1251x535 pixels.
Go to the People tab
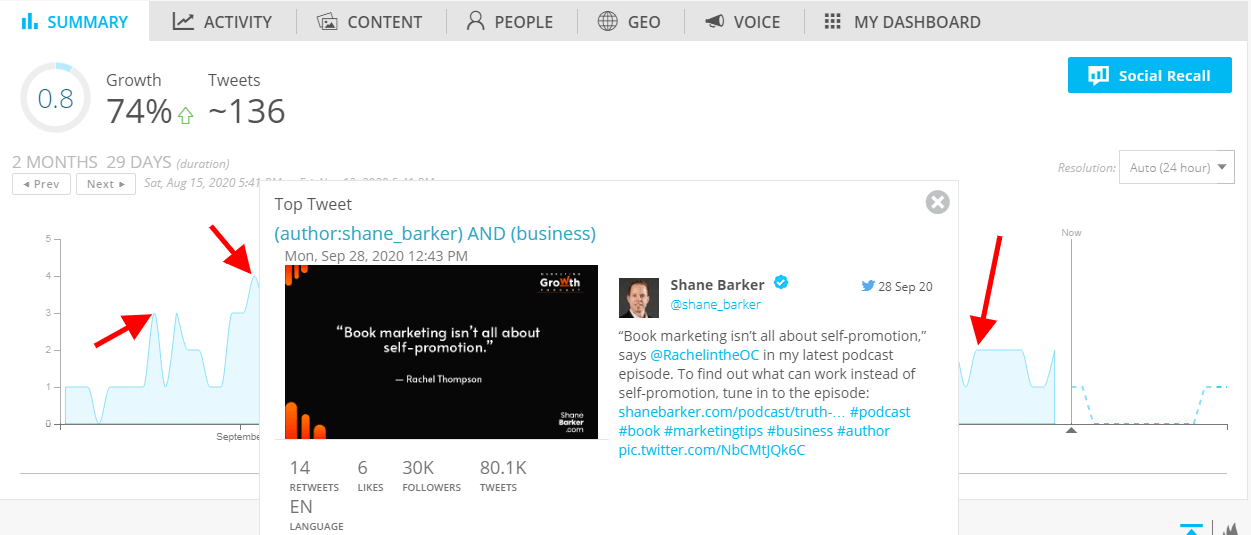click(510, 21)
